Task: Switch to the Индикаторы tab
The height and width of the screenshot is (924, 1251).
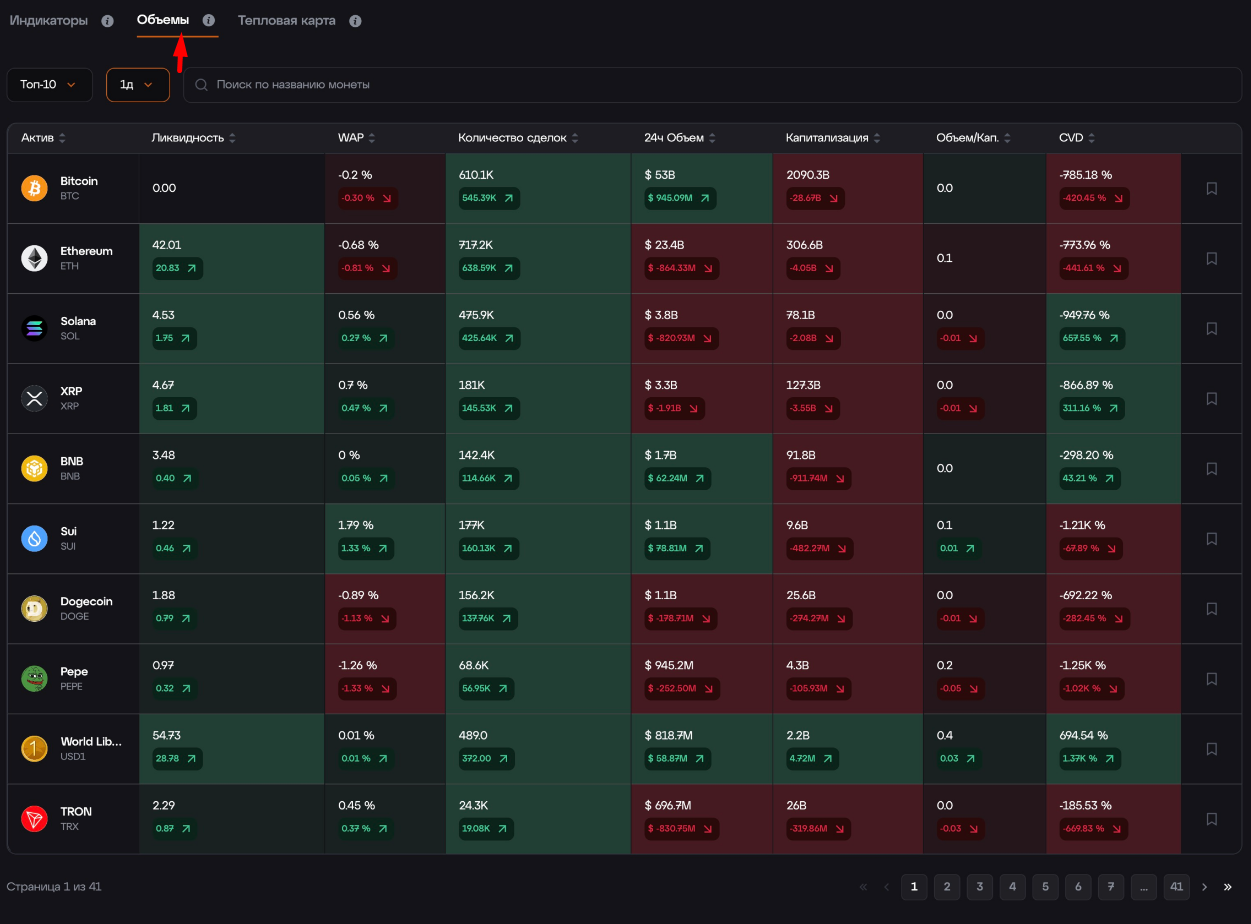Action: [x=49, y=21]
